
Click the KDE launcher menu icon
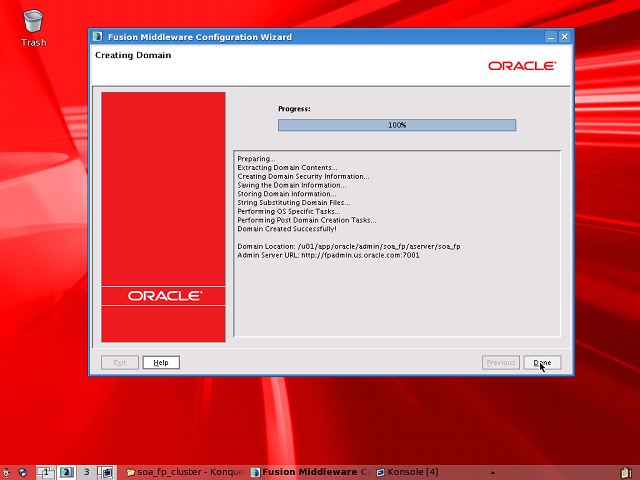[7, 473]
